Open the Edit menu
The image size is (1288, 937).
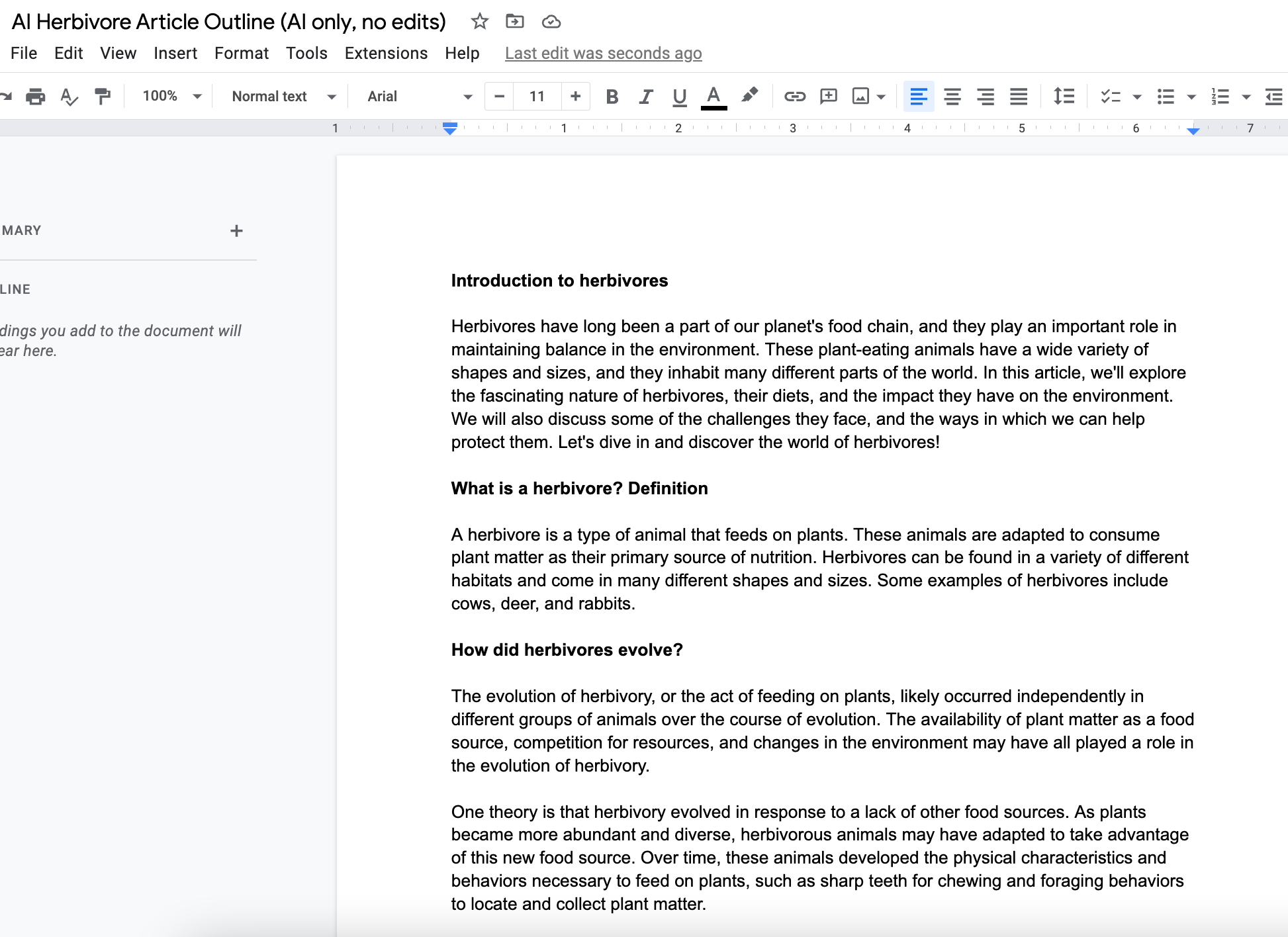tap(68, 53)
